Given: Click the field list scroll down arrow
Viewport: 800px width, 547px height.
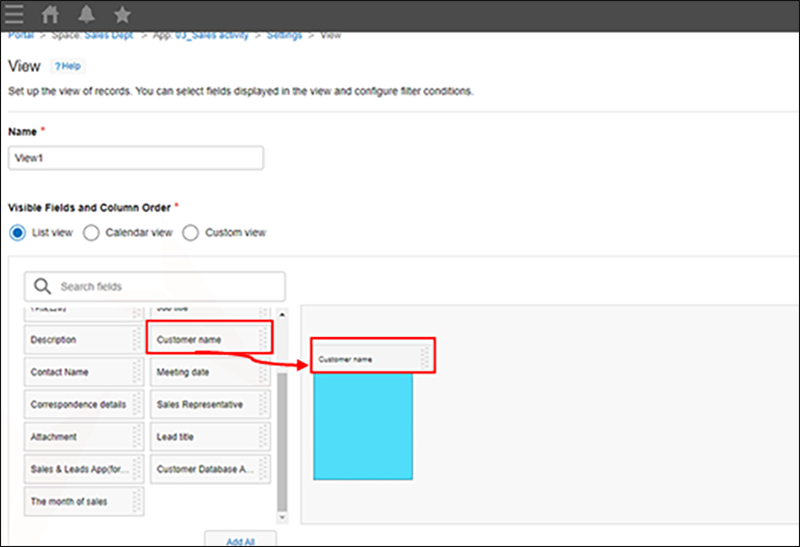Looking at the screenshot, I should [281, 517].
